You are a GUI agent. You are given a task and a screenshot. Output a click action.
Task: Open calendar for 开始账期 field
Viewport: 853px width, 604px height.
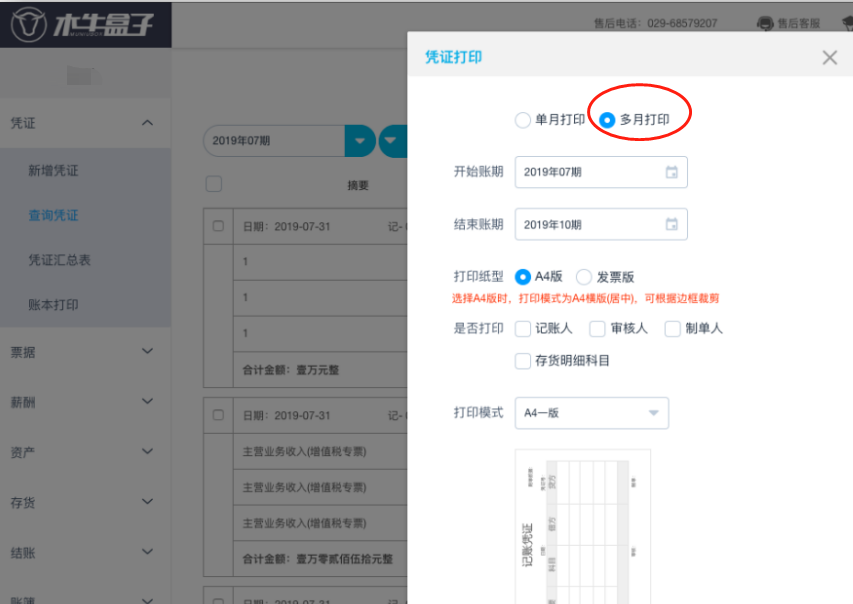coord(672,172)
